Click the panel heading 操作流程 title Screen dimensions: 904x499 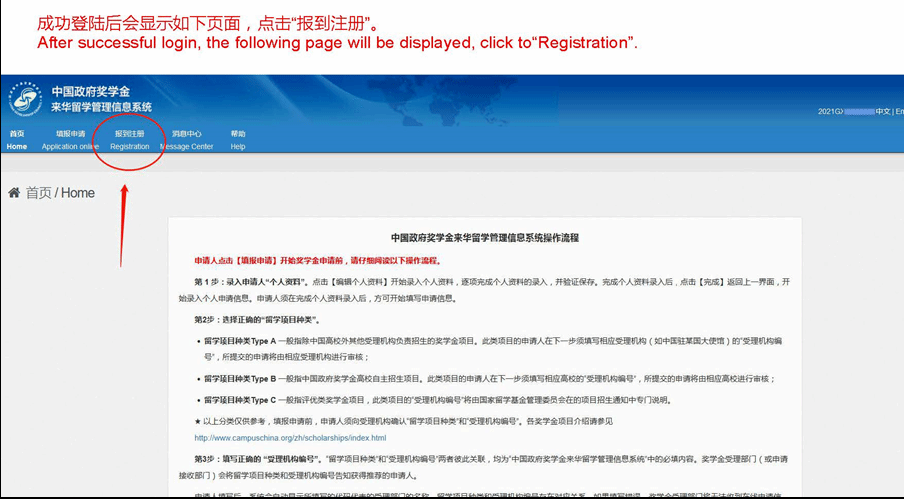[x=484, y=238]
